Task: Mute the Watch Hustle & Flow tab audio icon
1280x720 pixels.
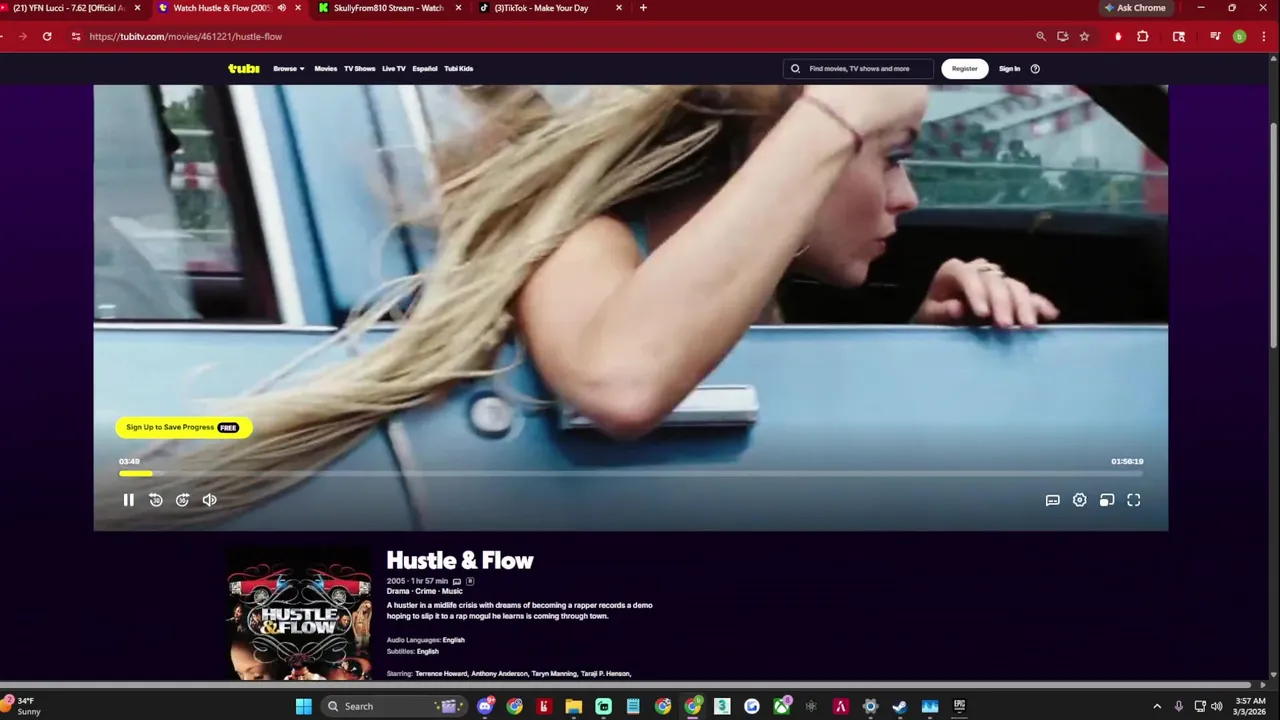Action: coord(281,8)
